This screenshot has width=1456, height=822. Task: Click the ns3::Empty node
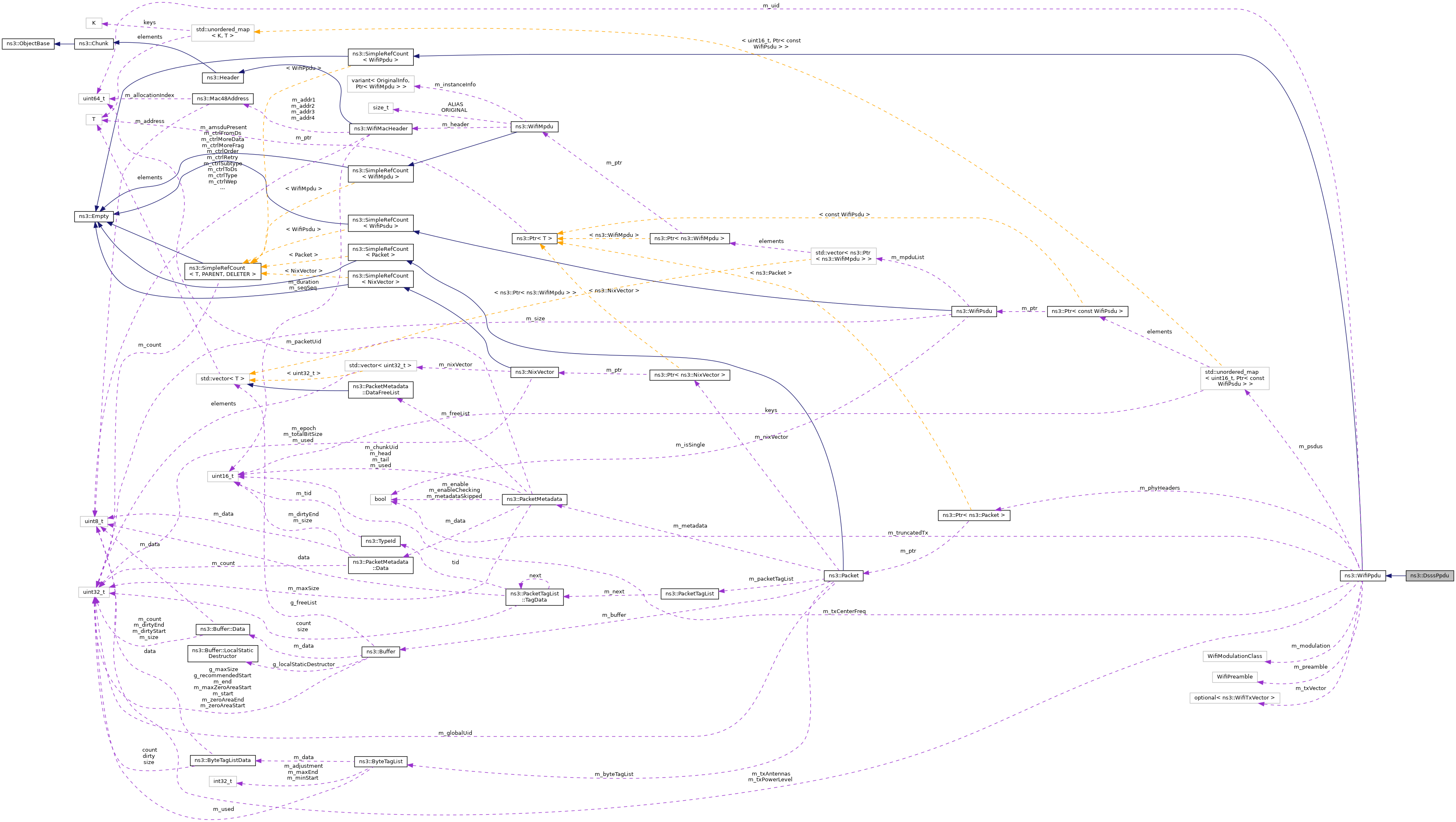(94, 216)
